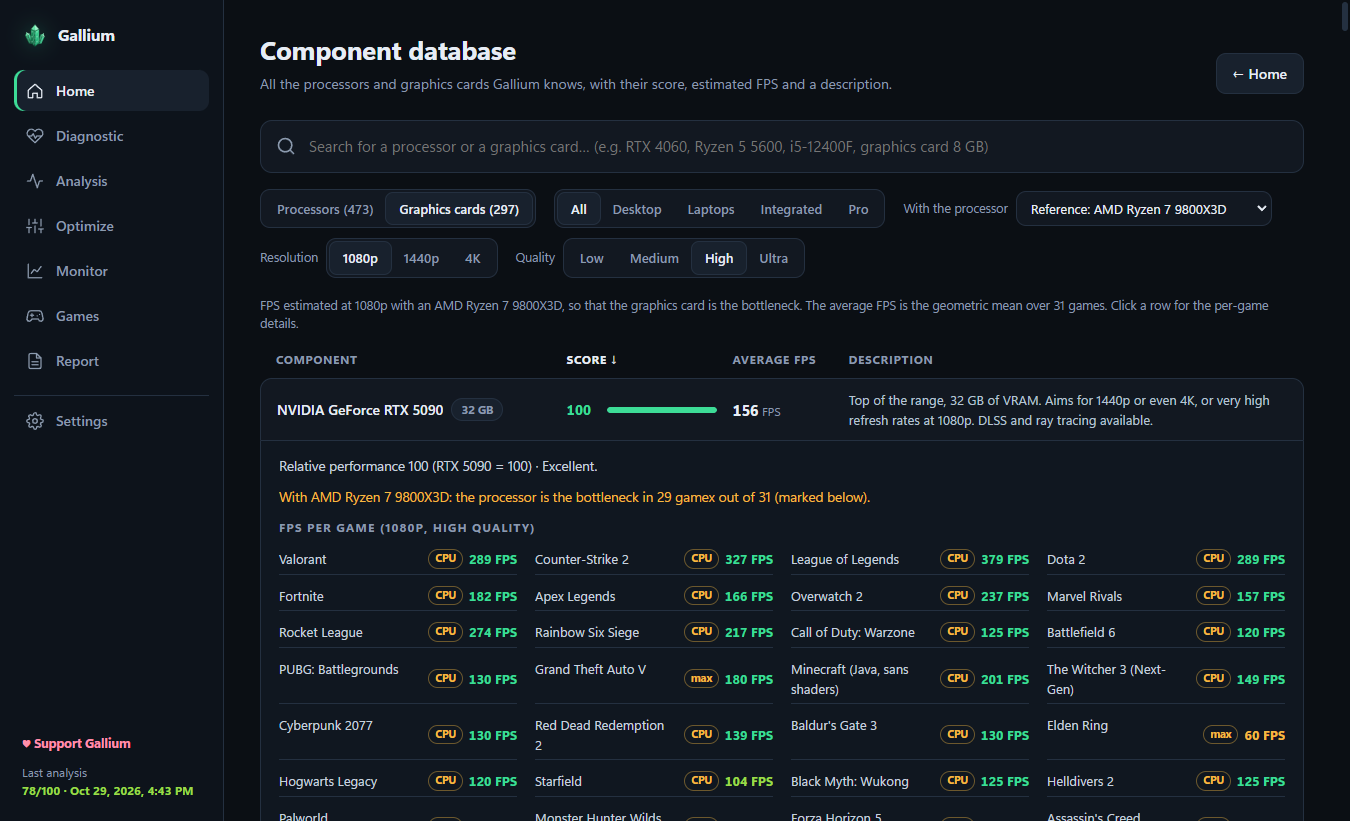Click the Analysis activity-line icon
This screenshot has width=1350, height=821.
coord(35,181)
